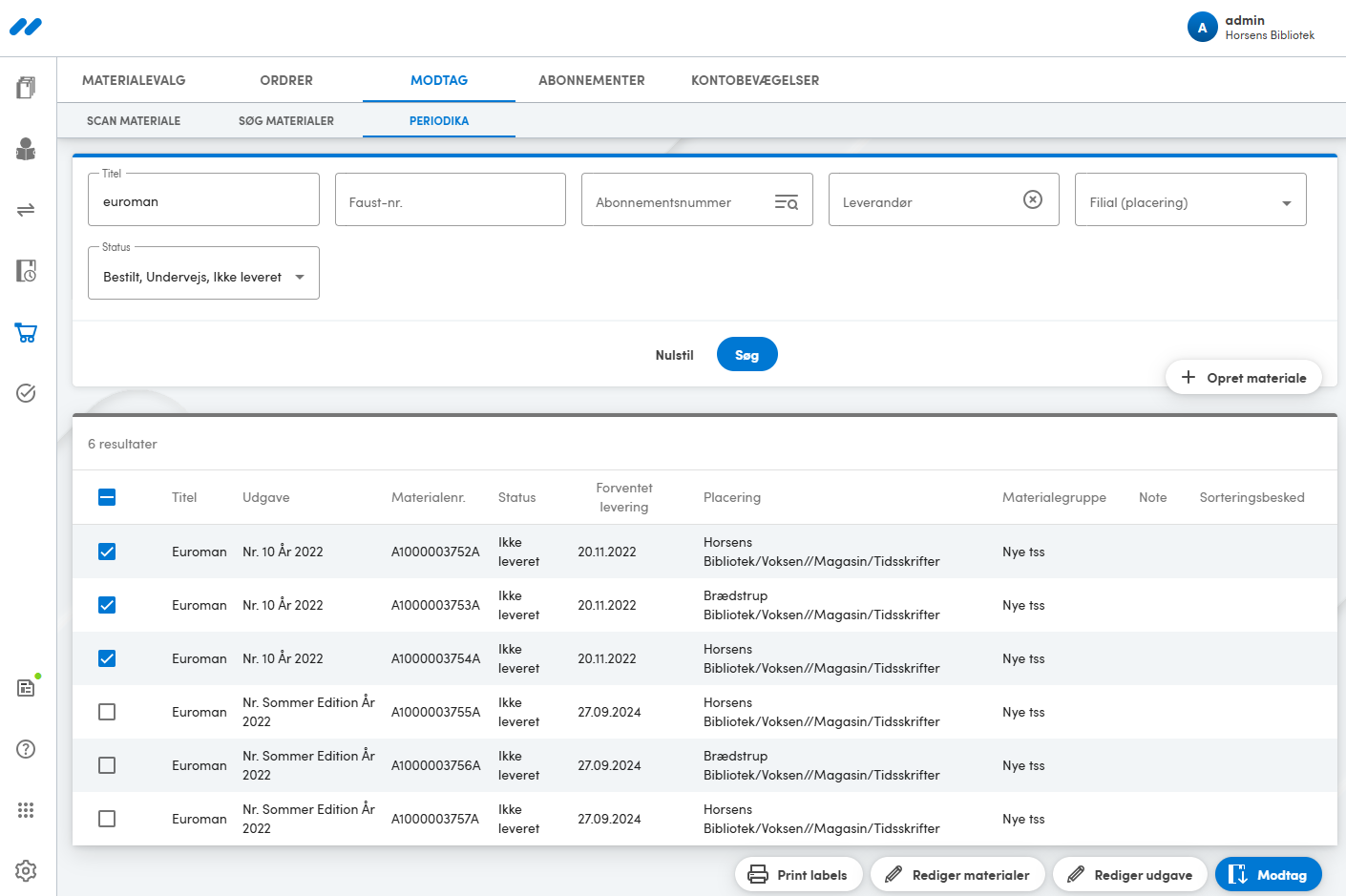1346x896 pixels.
Task: Click the Nulstil button
Action: click(675, 355)
